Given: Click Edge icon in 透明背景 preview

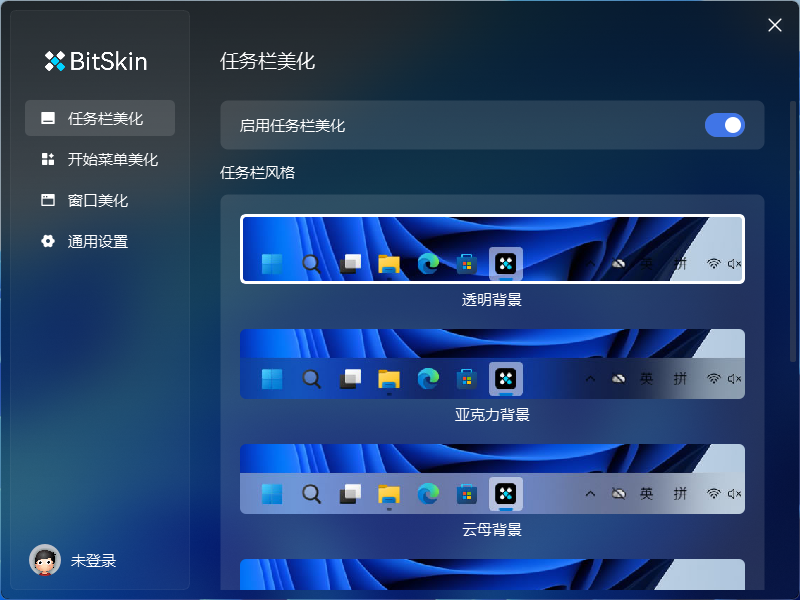Looking at the screenshot, I should pos(428,264).
